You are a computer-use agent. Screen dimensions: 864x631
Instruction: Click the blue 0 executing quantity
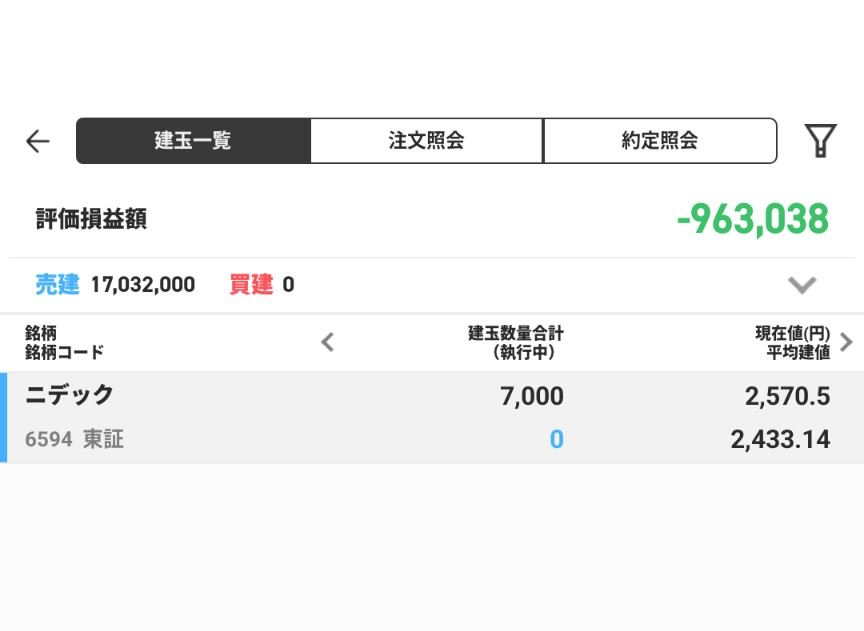tap(556, 439)
